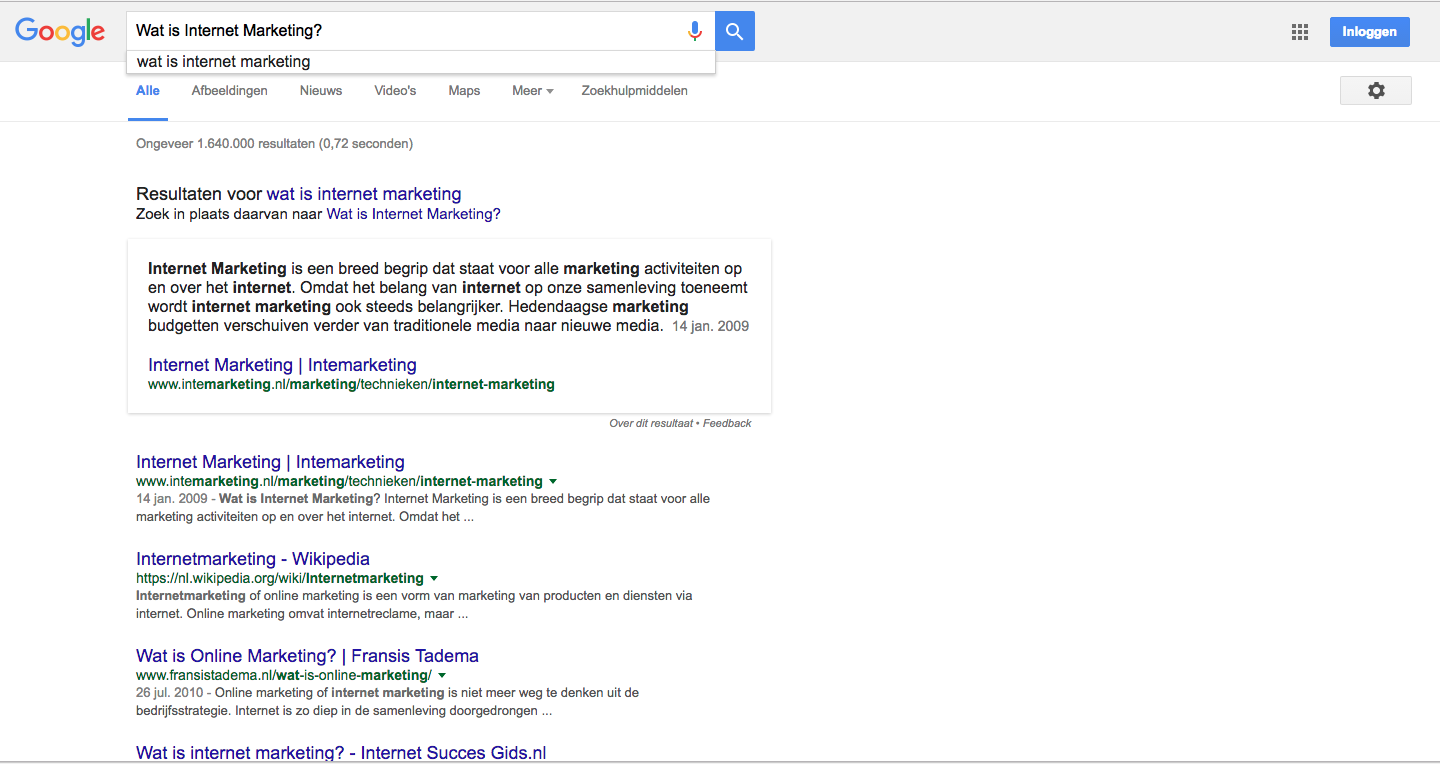Image resolution: width=1440 pixels, height=764 pixels.
Task: Open first result Internet Marketing | Intemarketing
Action: pyautogui.click(x=270, y=462)
